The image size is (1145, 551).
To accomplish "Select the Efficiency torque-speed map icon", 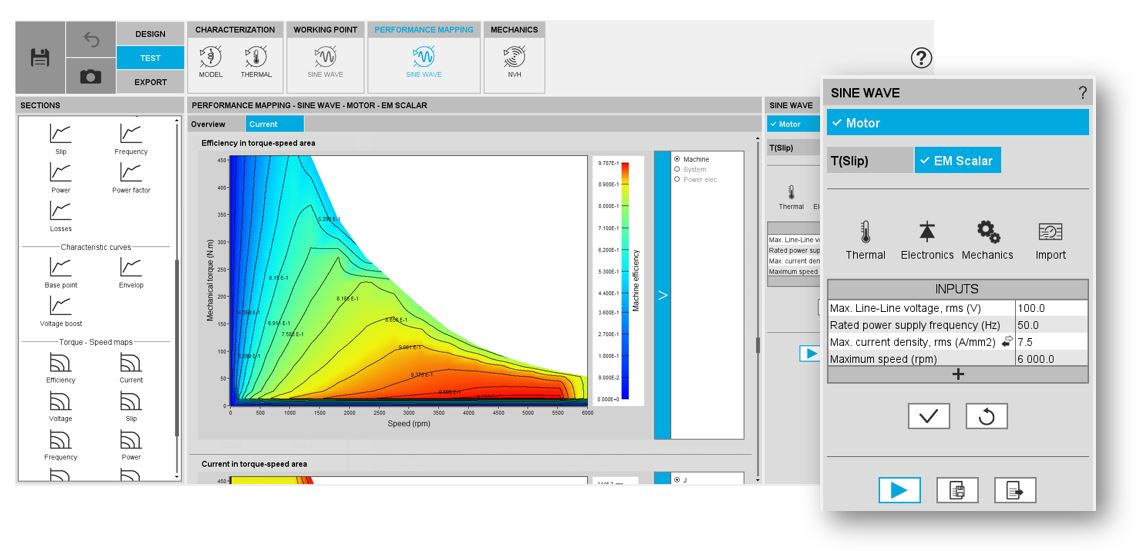I will click(60, 367).
